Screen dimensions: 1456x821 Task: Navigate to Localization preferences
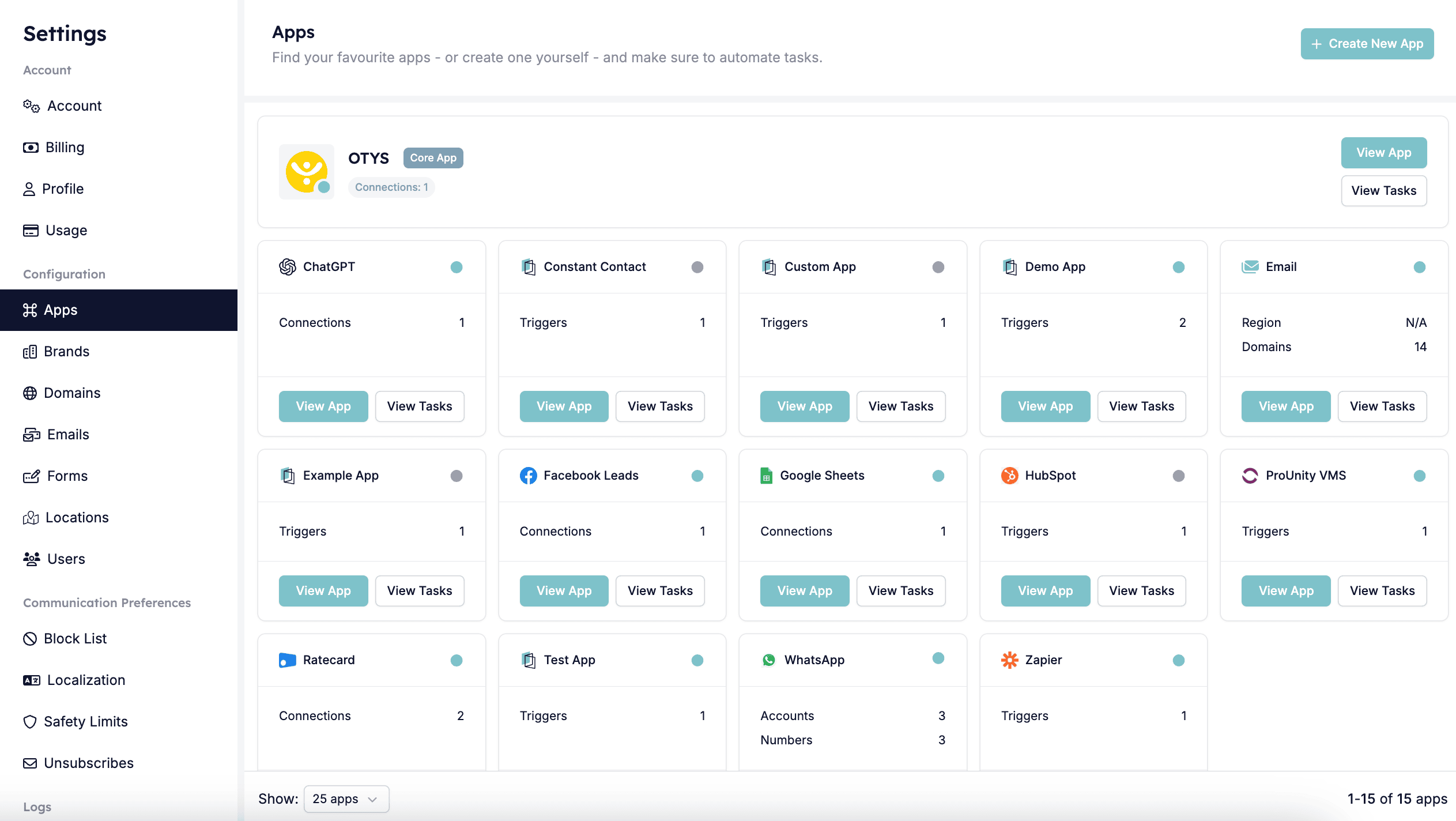point(119,680)
